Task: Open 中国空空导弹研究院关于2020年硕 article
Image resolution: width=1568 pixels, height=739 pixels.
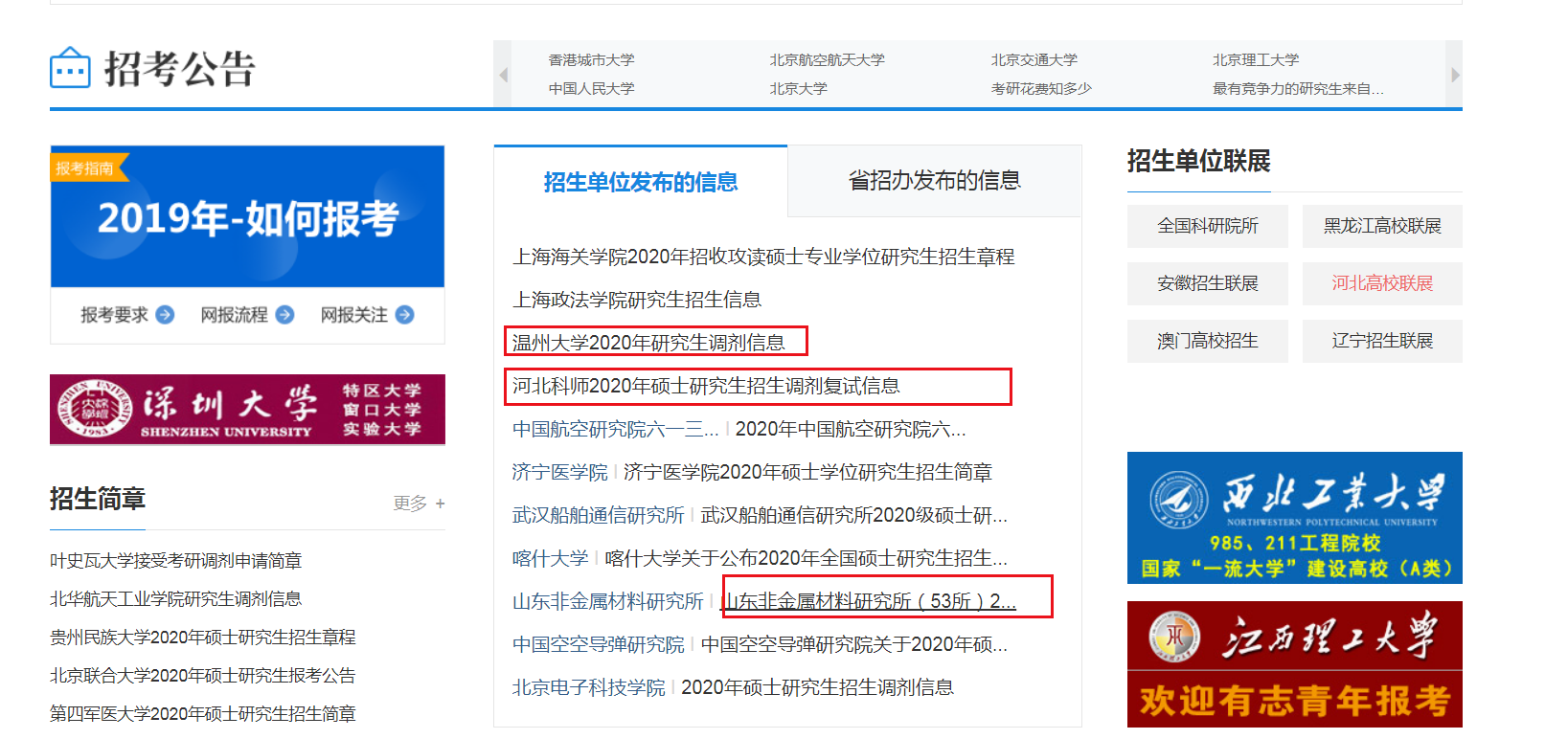Action: (853, 644)
